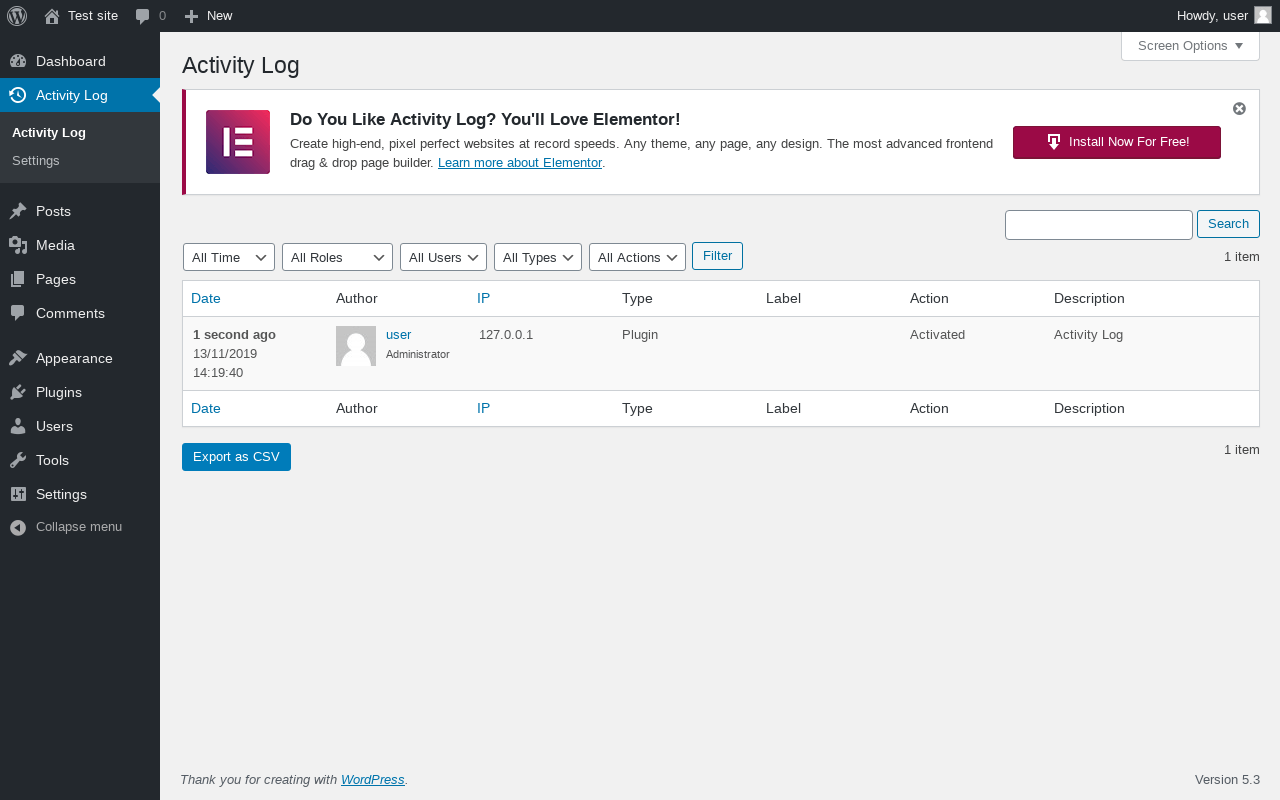Viewport: 1280px width, 800px height.
Task: Click the Filter button
Action: [717, 256]
